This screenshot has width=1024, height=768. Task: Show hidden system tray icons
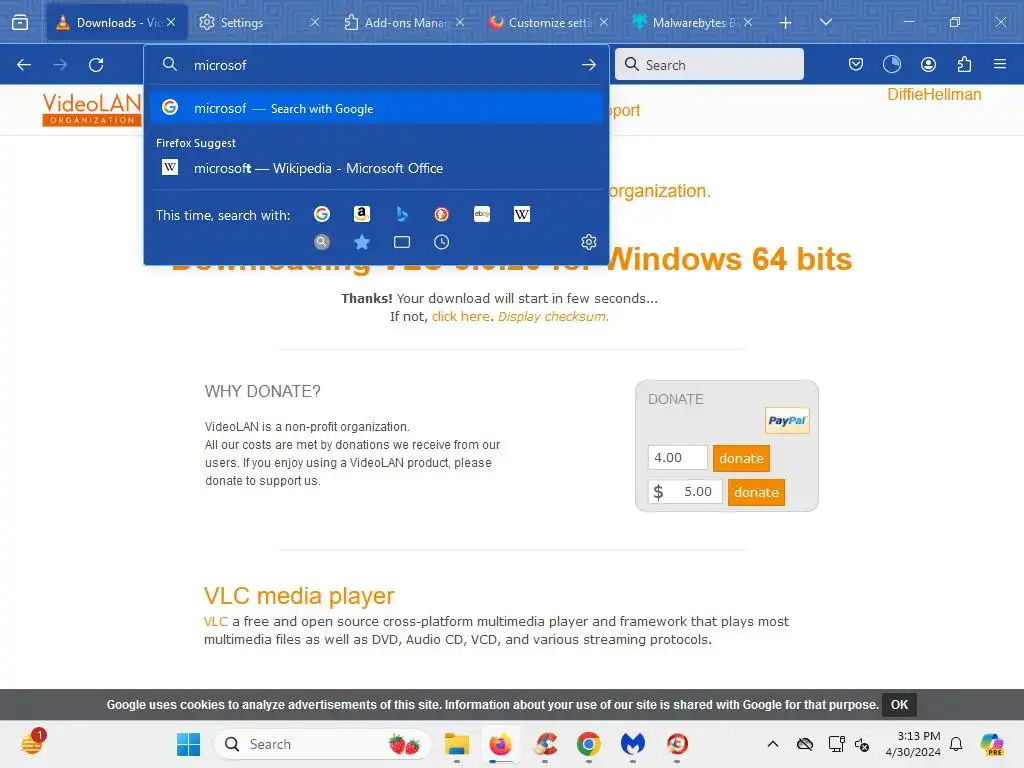click(x=773, y=744)
